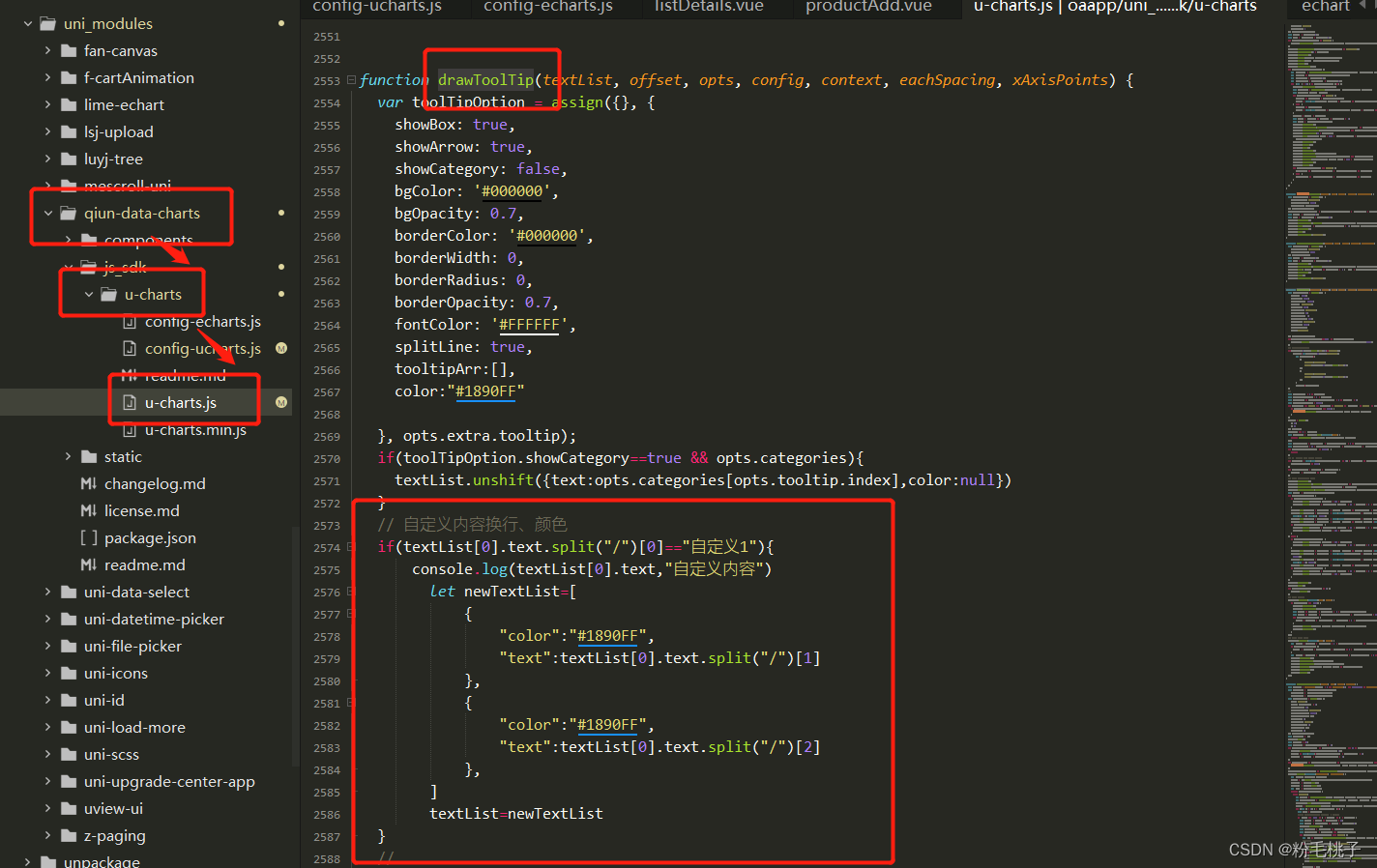Collapse the qiun-data-charts folder chevron

(48, 213)
